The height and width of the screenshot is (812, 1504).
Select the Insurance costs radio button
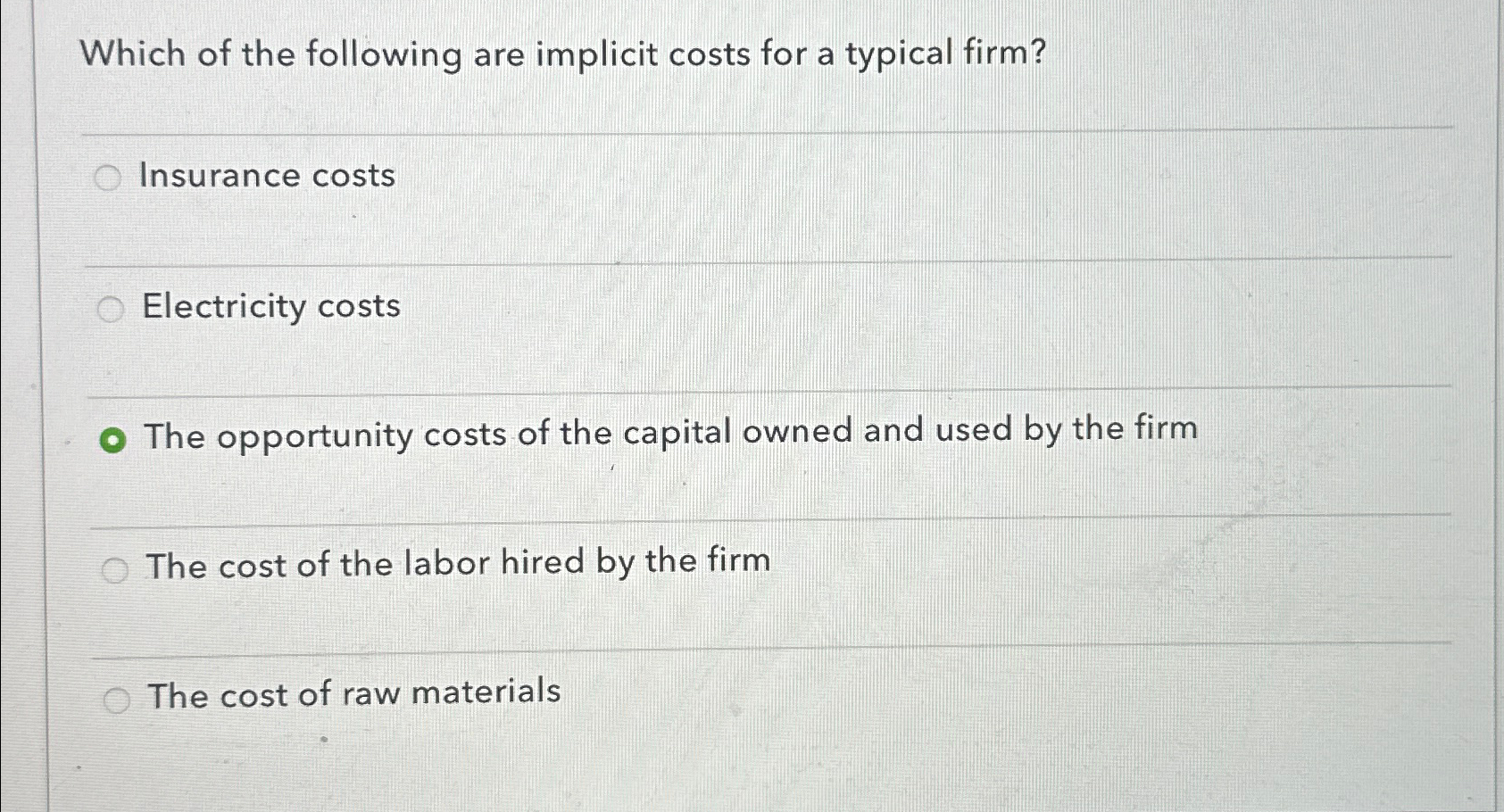(x=110, y=178)
